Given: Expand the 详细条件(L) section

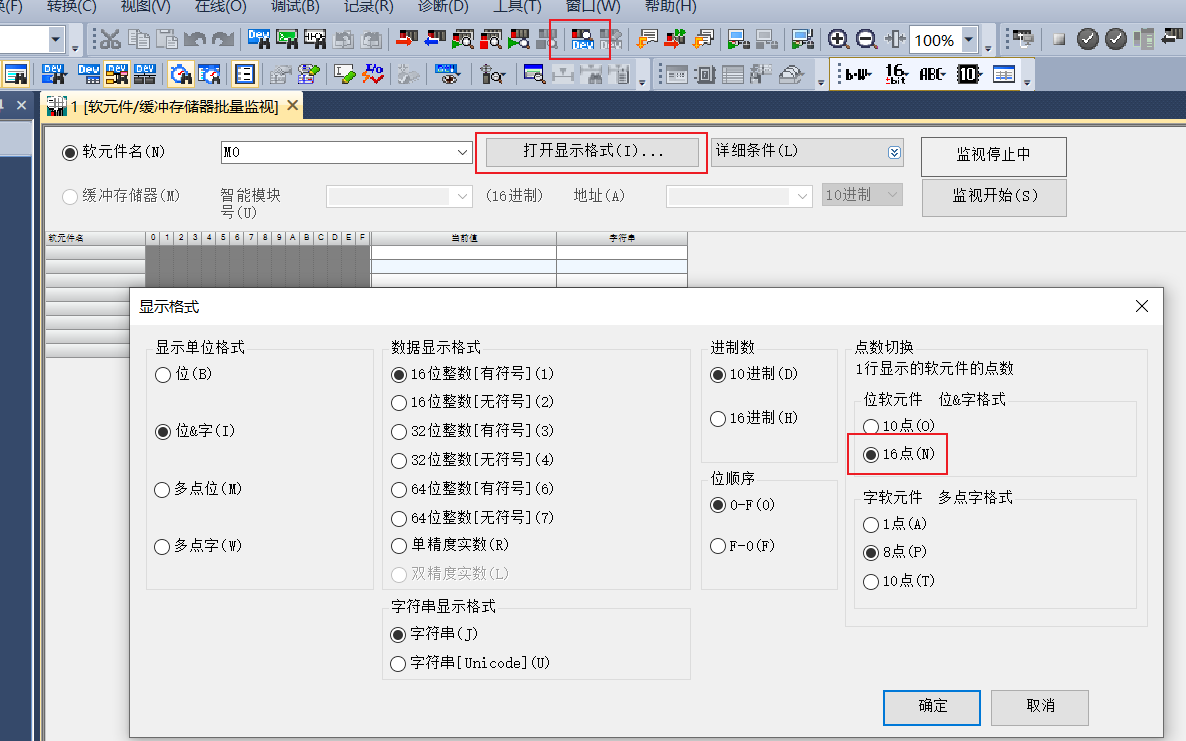Looking at the screenshot, I should click(895, 153).
